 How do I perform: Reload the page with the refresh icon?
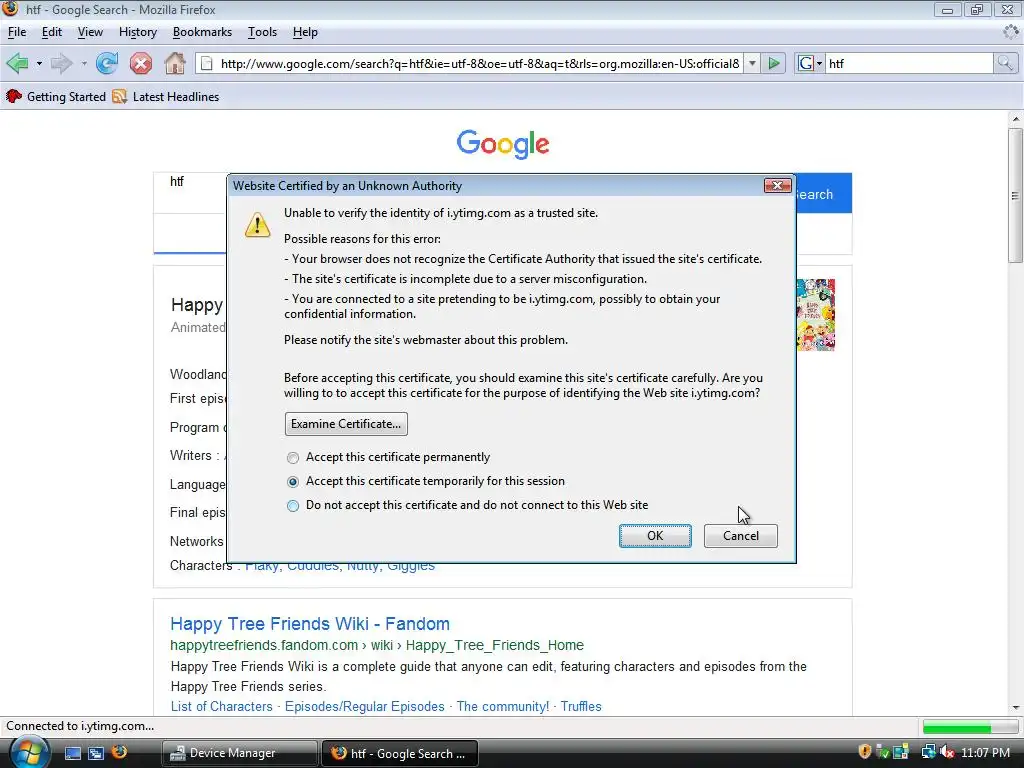point(106,63)
